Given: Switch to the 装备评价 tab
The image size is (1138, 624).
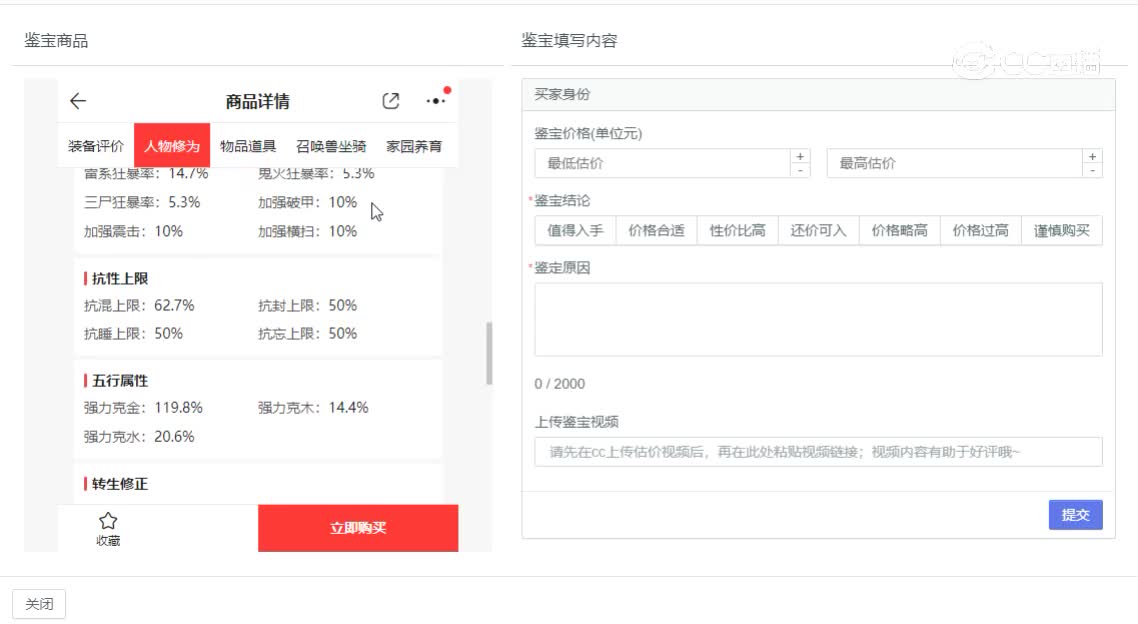Looking at the screenshot, I should (x=96, y=146).
